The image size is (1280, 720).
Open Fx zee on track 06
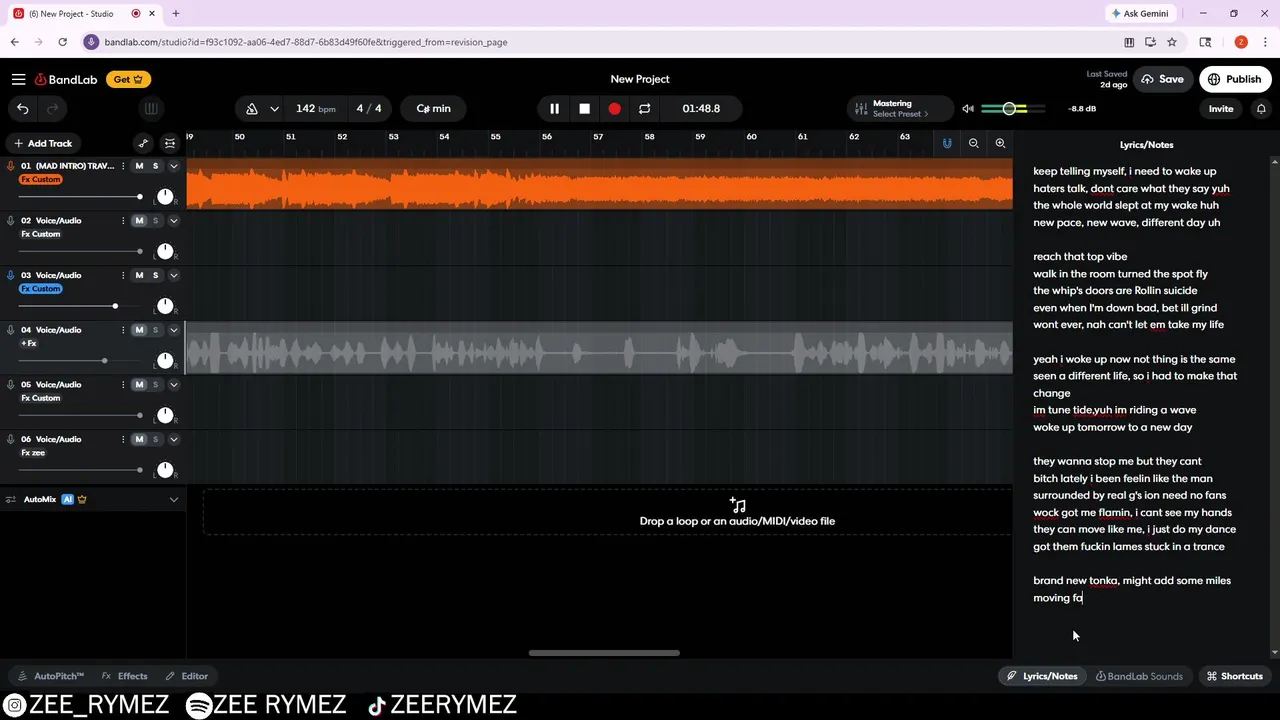coord(33,453)
